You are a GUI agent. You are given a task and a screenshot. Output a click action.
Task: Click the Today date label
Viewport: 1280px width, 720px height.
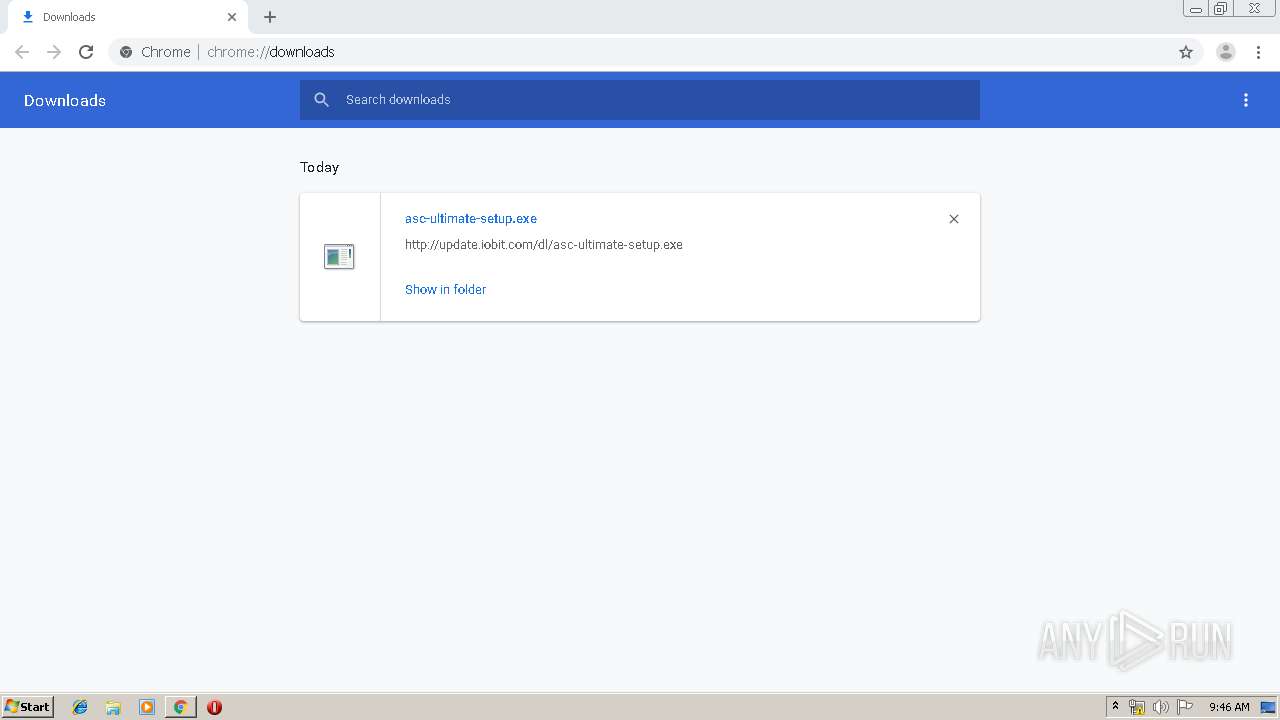click(320, 167)
